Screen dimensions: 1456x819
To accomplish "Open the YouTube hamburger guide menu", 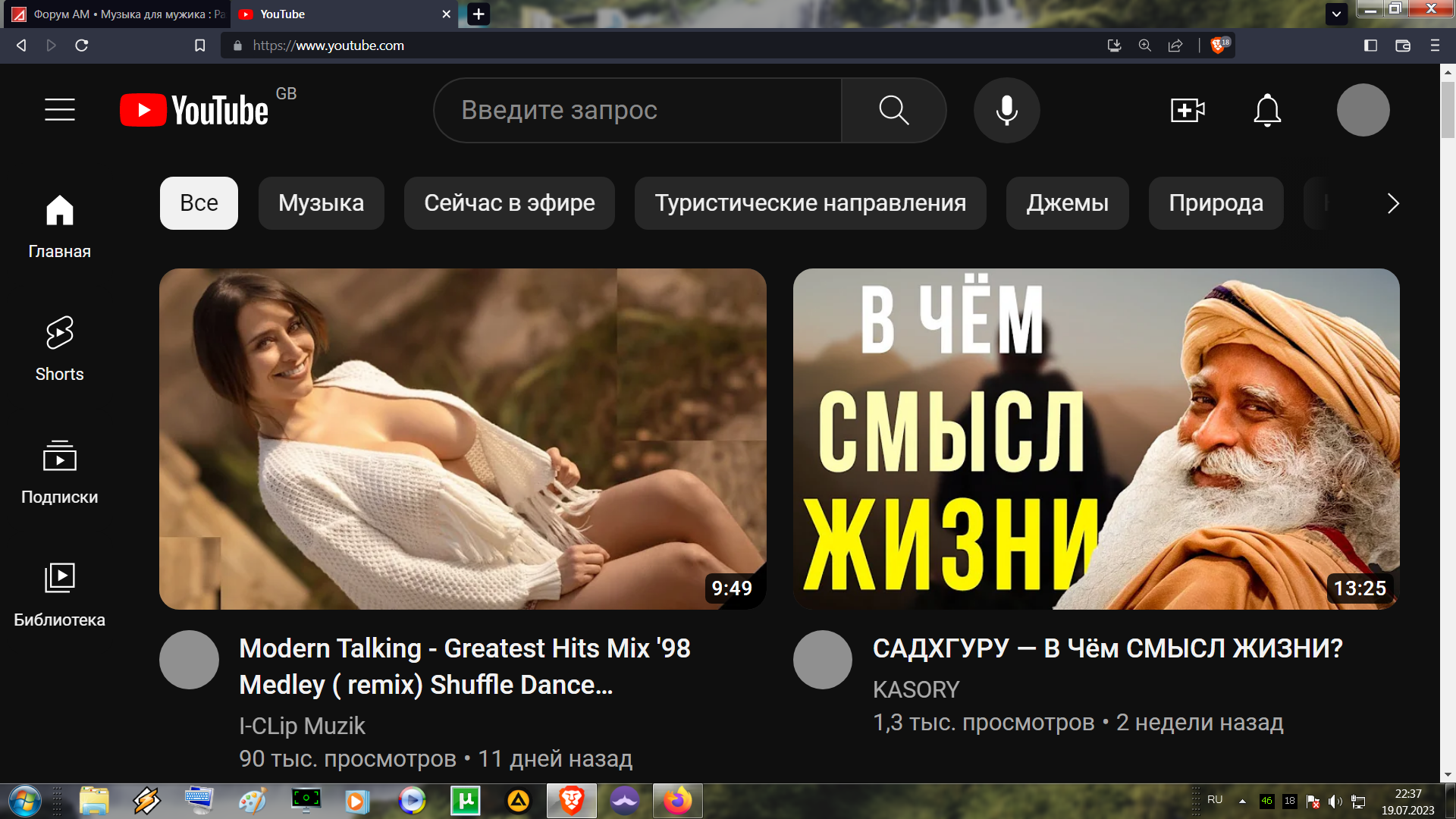I will click(x=59, y=110).
